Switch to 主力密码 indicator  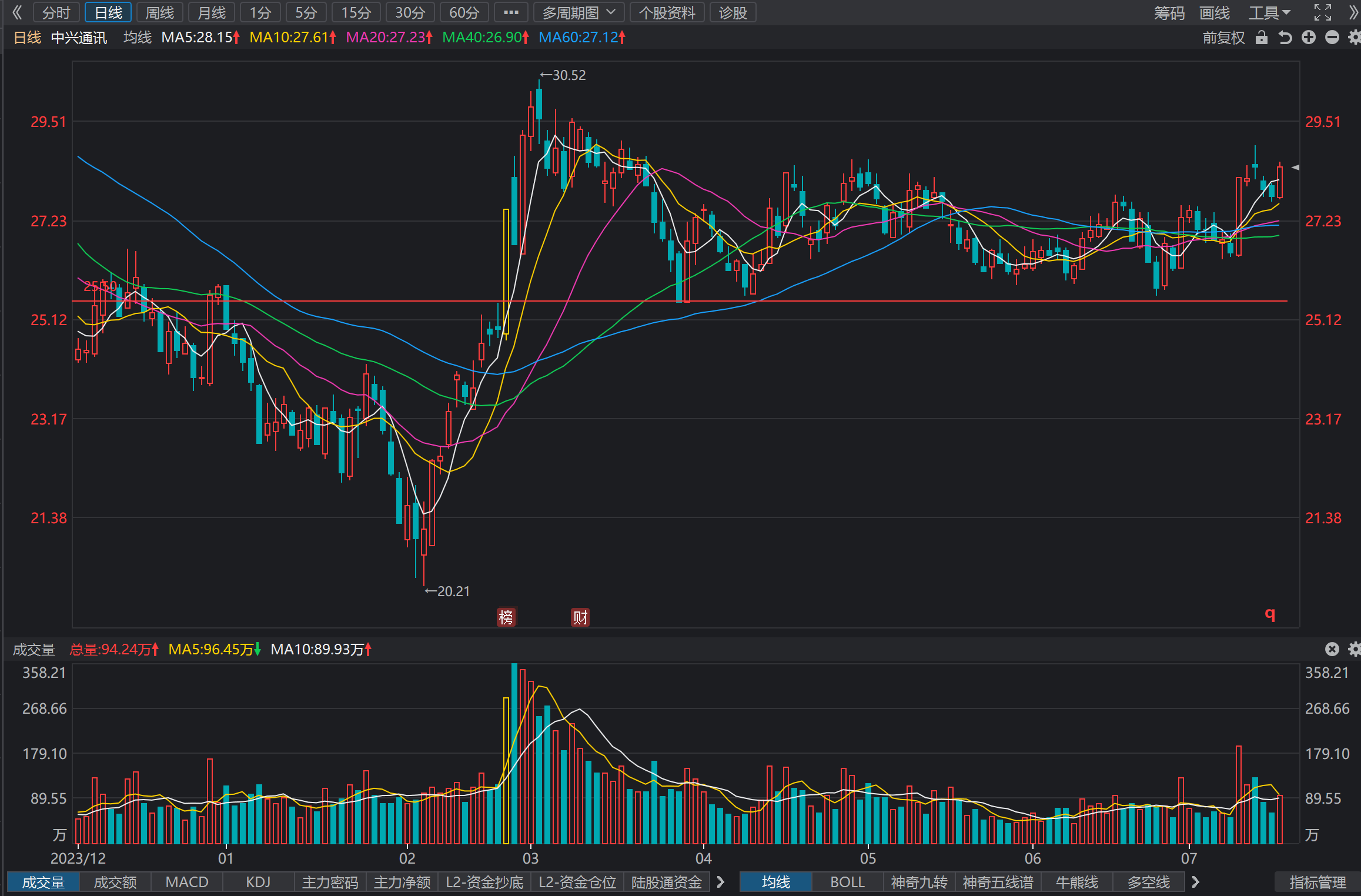pyautogui.click(x=330, y=882)
